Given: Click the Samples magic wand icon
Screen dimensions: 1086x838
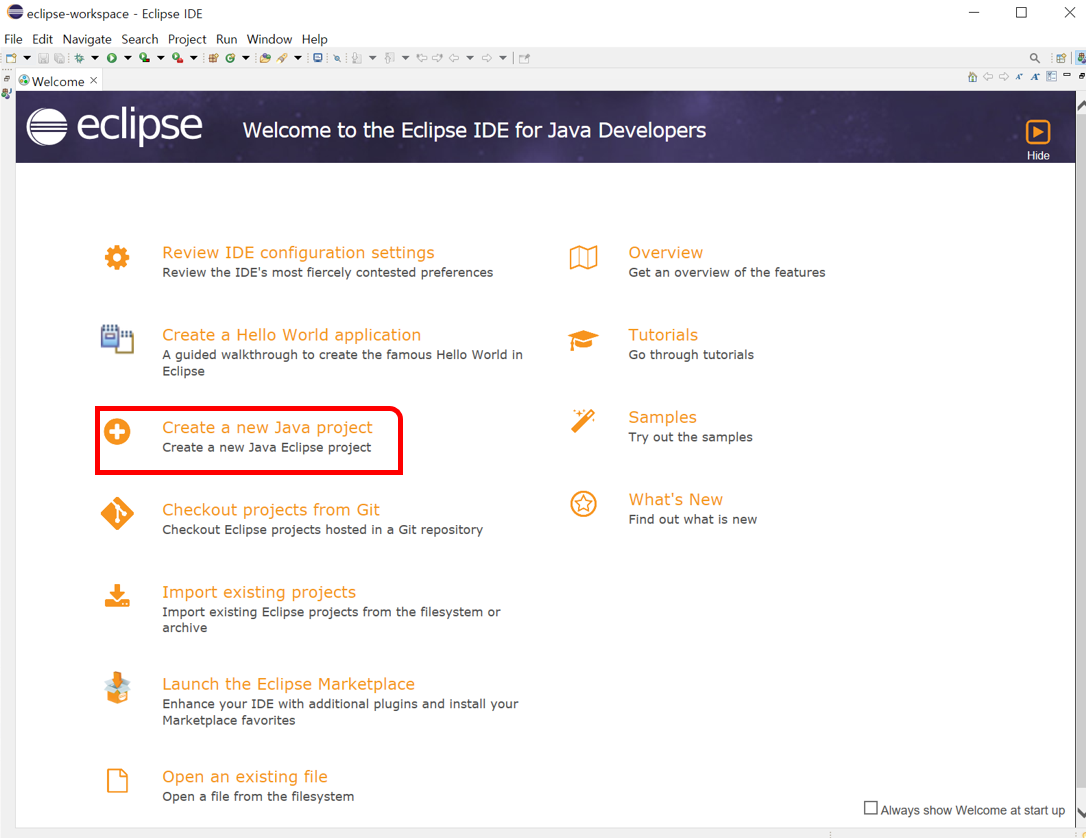Looking at the screenshot, I should click(582, 420).
